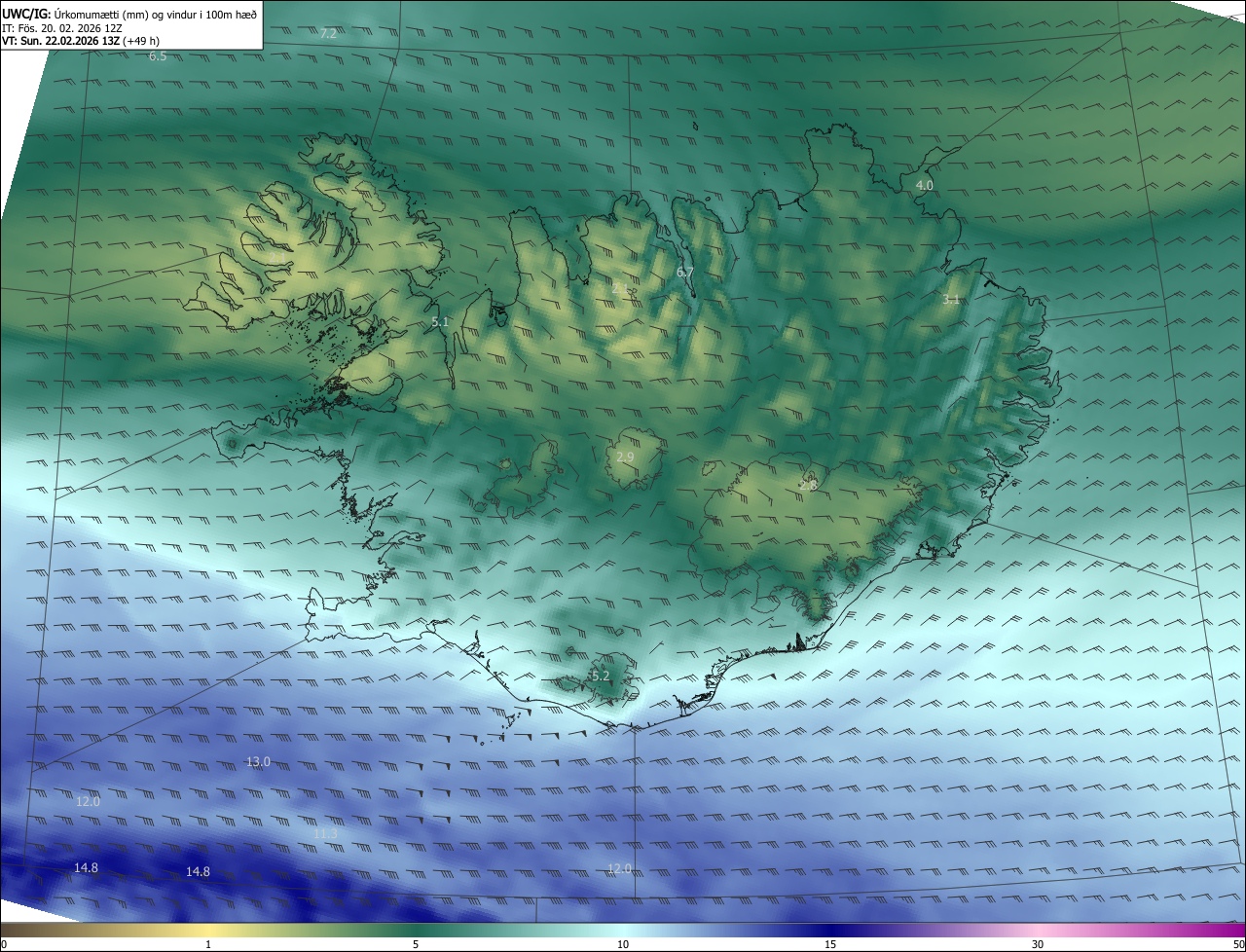
Task: Click the 13.0 value label
Action: (x=258, y=761)
